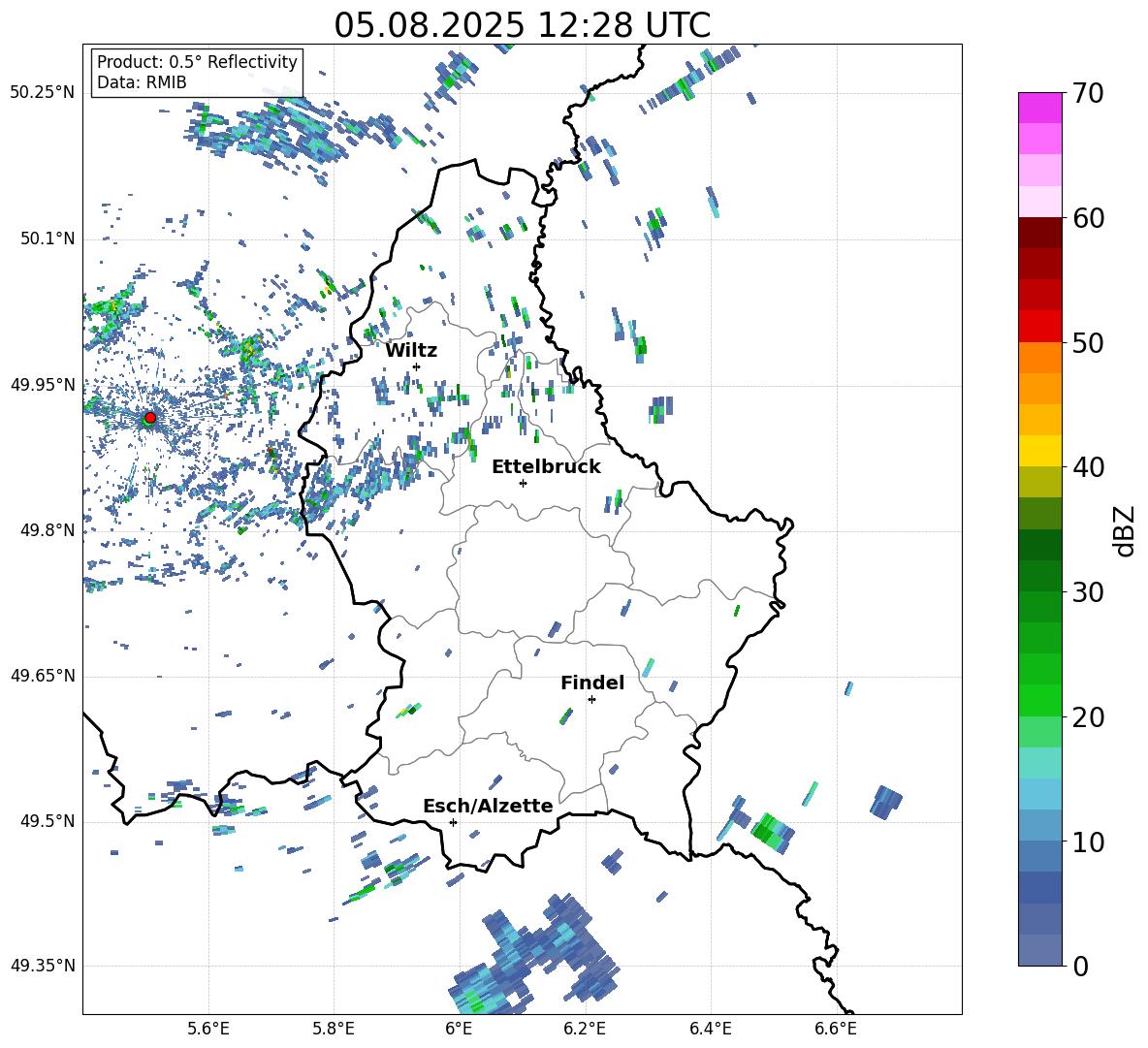
Task: Click the Esch/Alzette city label
Action: click(489, 806)
